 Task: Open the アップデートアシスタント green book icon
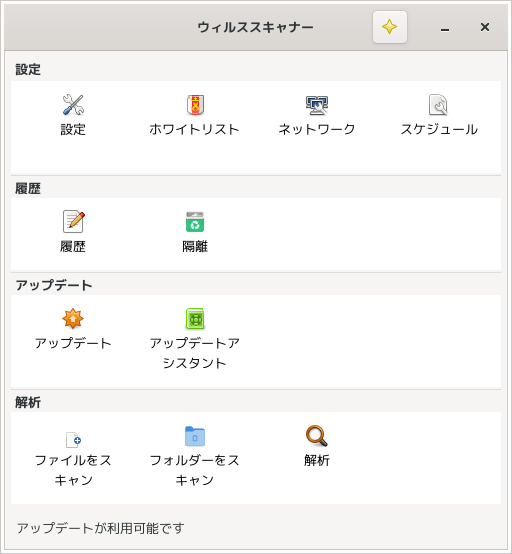pyautogui.click(x=195, y=318)
